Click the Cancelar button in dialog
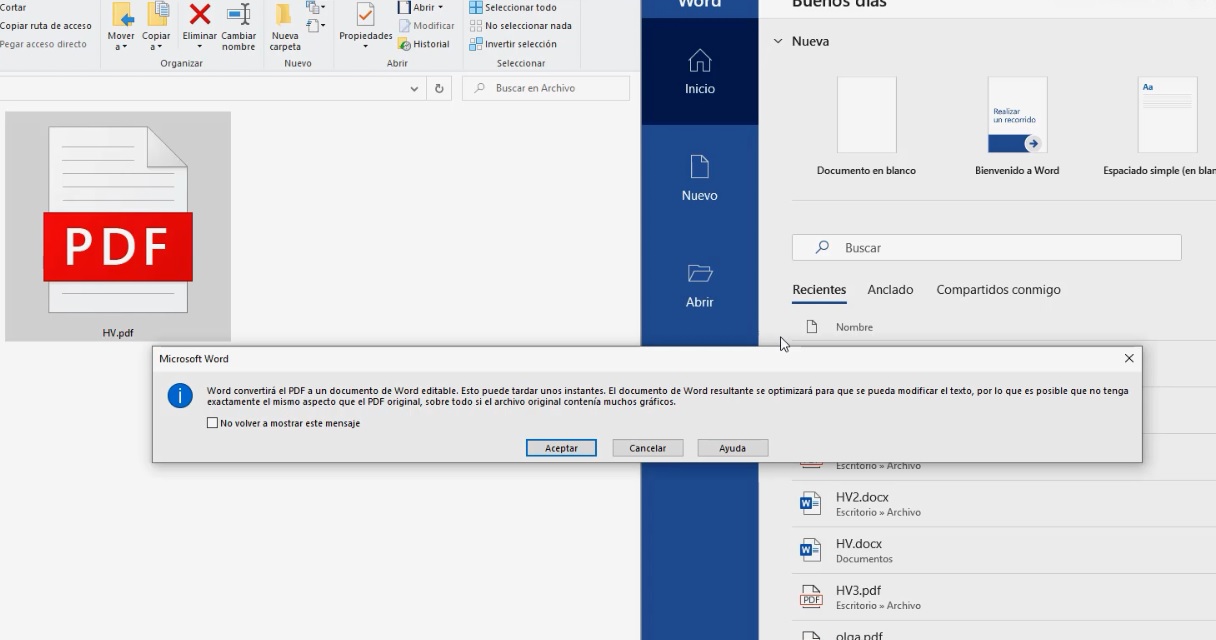Screen dimensions: 1216x640 point(647,448)
